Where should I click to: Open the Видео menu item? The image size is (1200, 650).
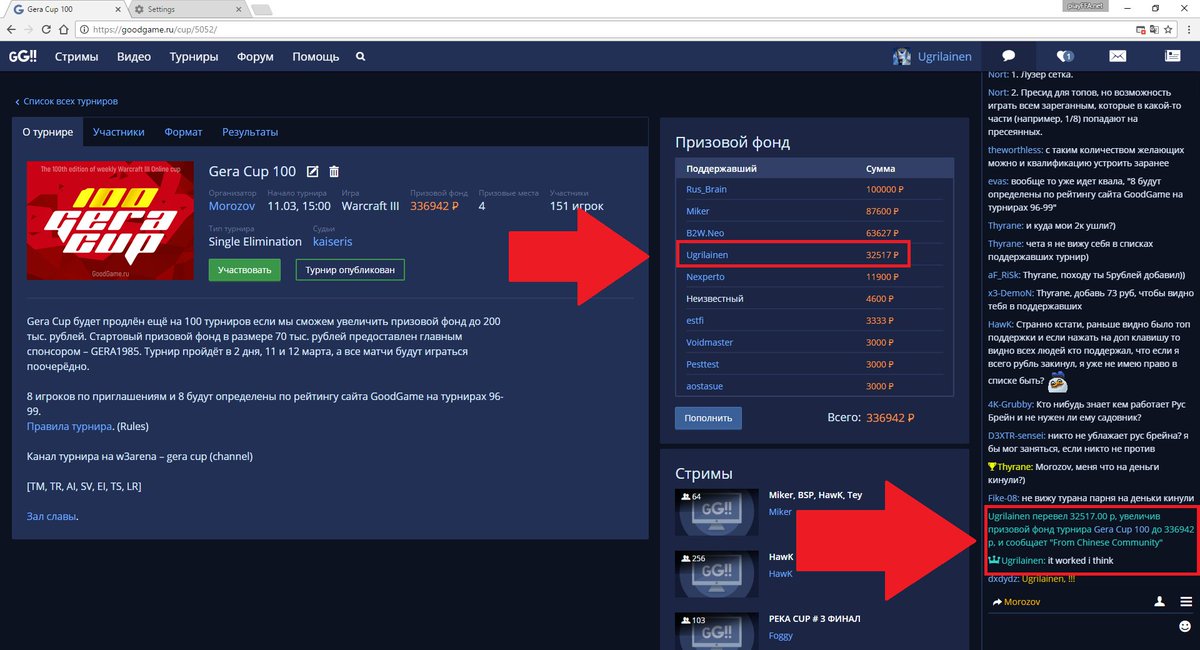point(134,57)
